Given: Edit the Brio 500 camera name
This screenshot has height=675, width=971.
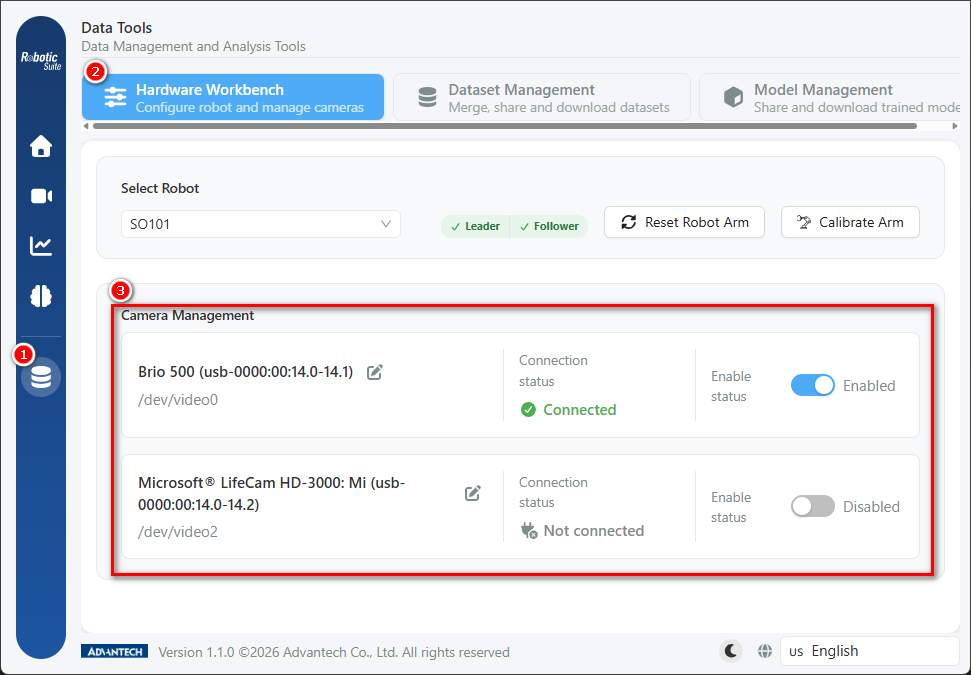Looking at the screenshot, I should coord(375,372).
